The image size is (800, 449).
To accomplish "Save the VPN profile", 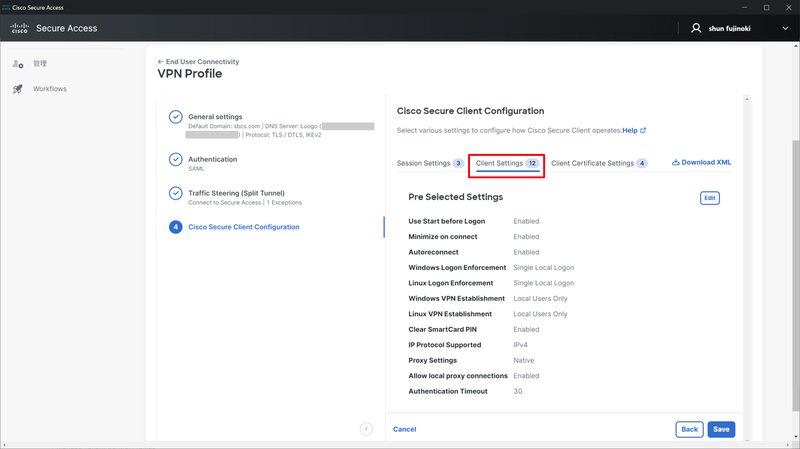I will (721, 430).
